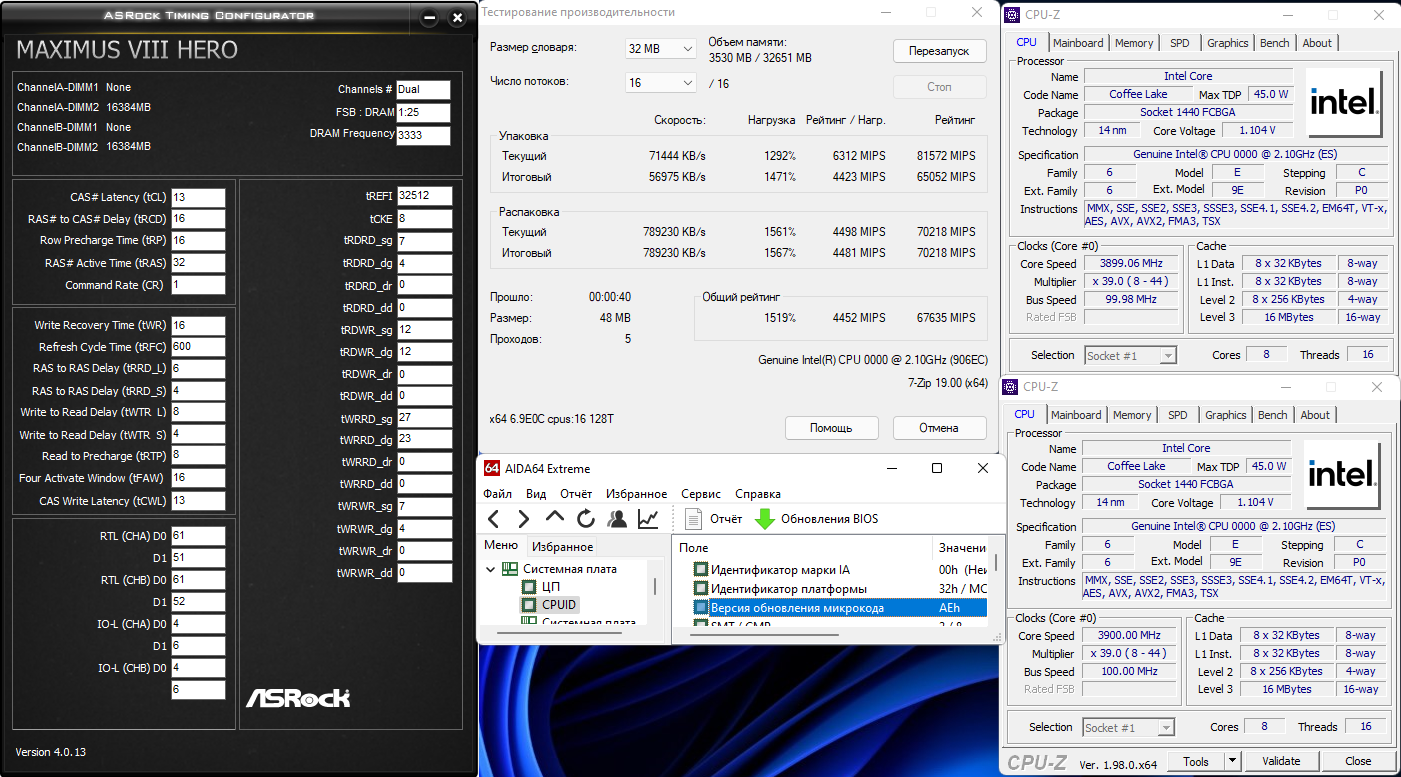
Task: Open the Число потоков dropdown
Action: (660, 83)
